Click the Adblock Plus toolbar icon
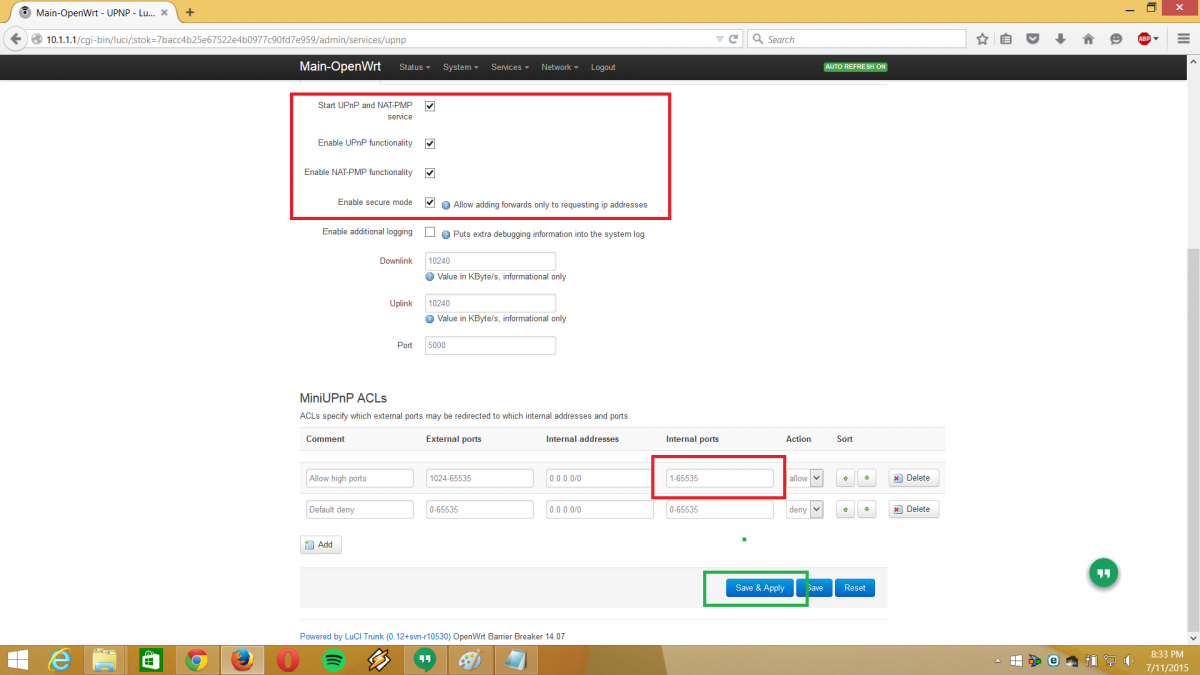 tap(1144, 39)
